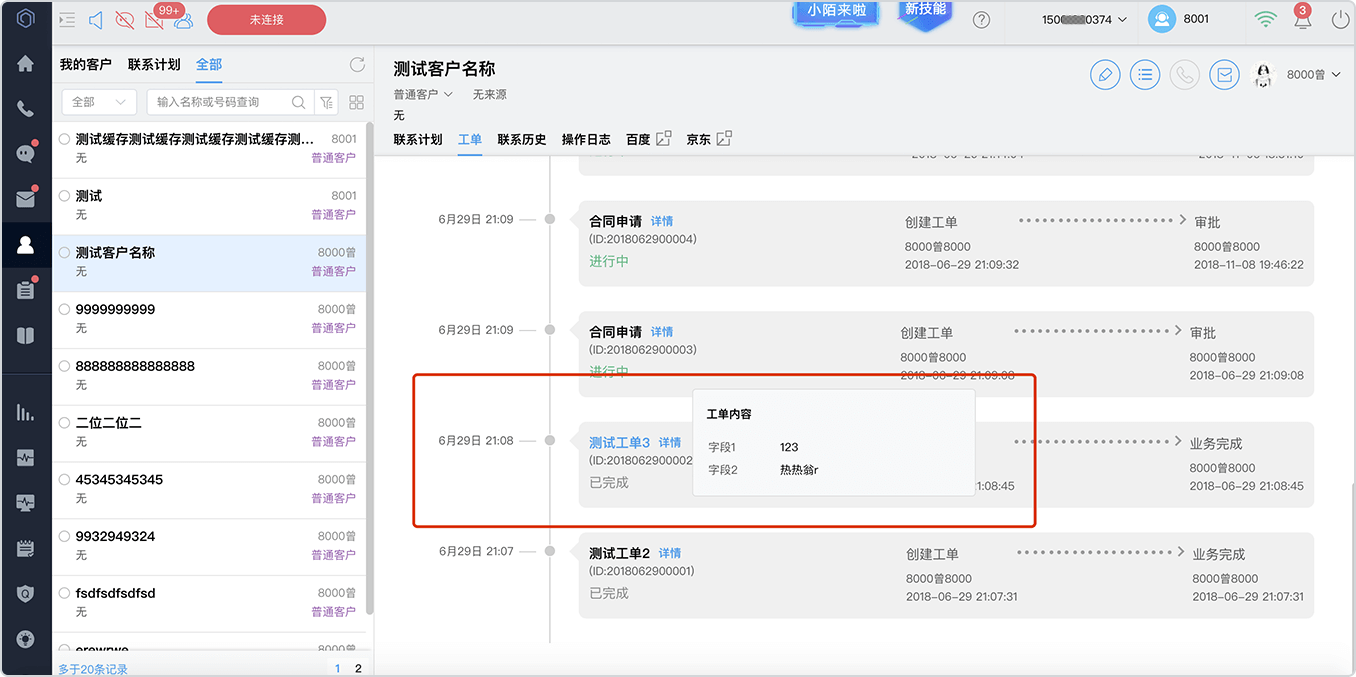
Task: Open the bell notifications with badge 3
Action: coord(1302,19)
